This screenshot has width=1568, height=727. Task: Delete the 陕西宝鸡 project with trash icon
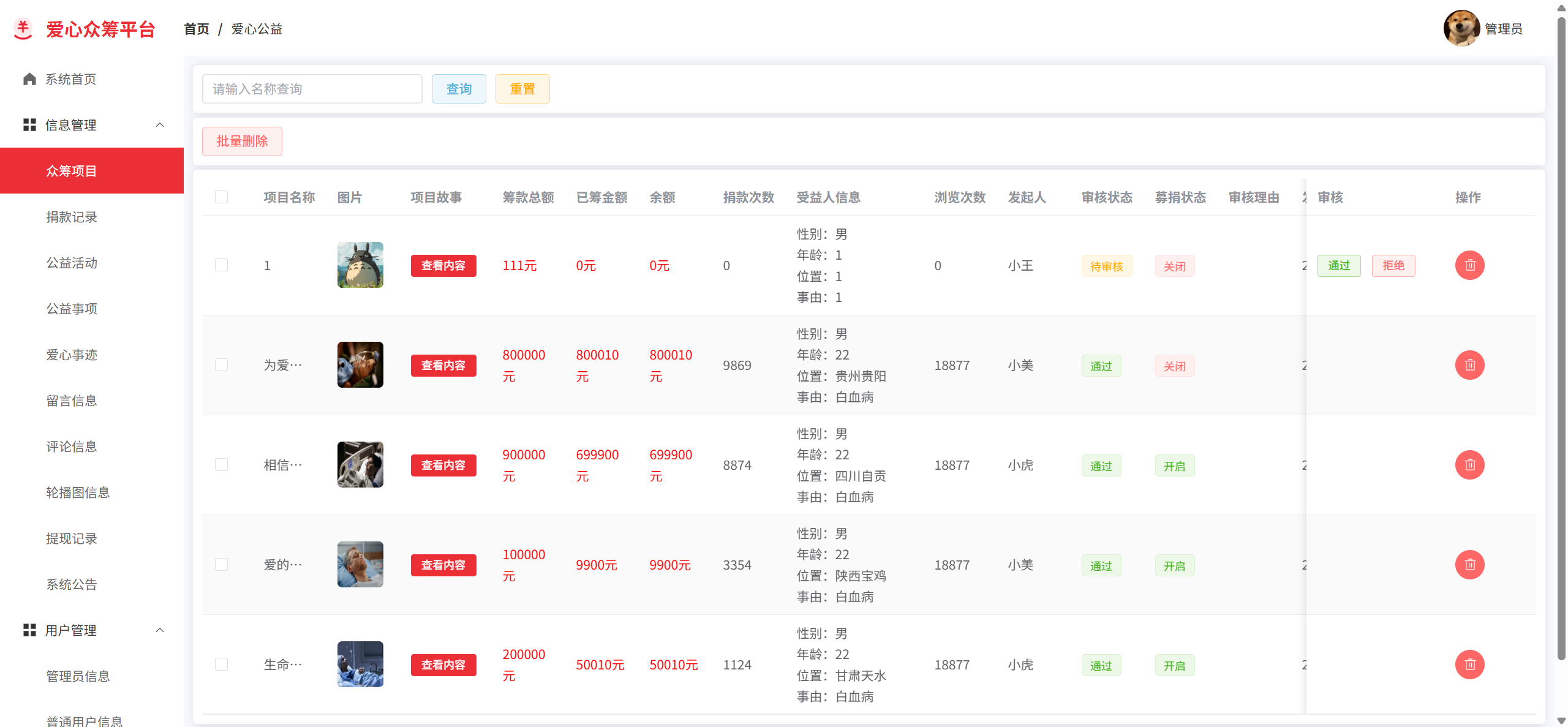[1469, 565]
